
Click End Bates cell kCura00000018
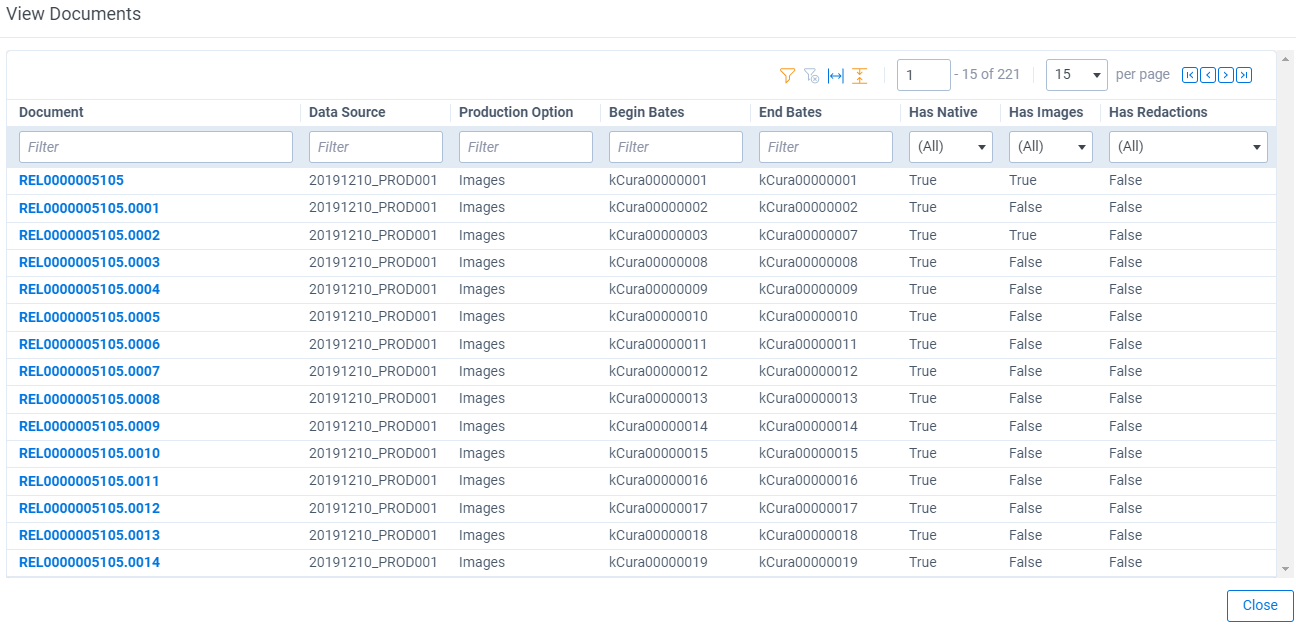(x=808, y=535)
